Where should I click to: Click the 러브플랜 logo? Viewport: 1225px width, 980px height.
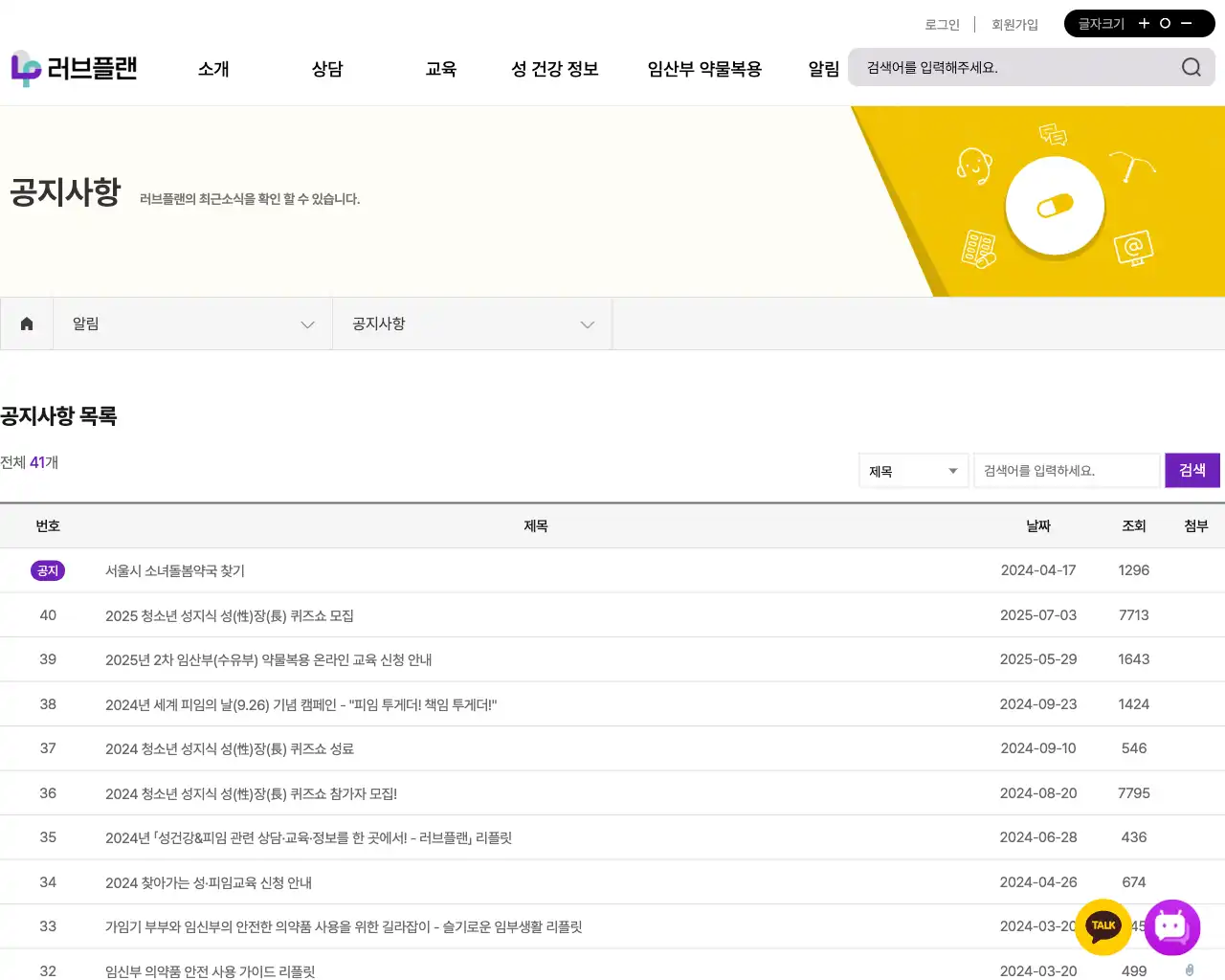tap(75, 69)
